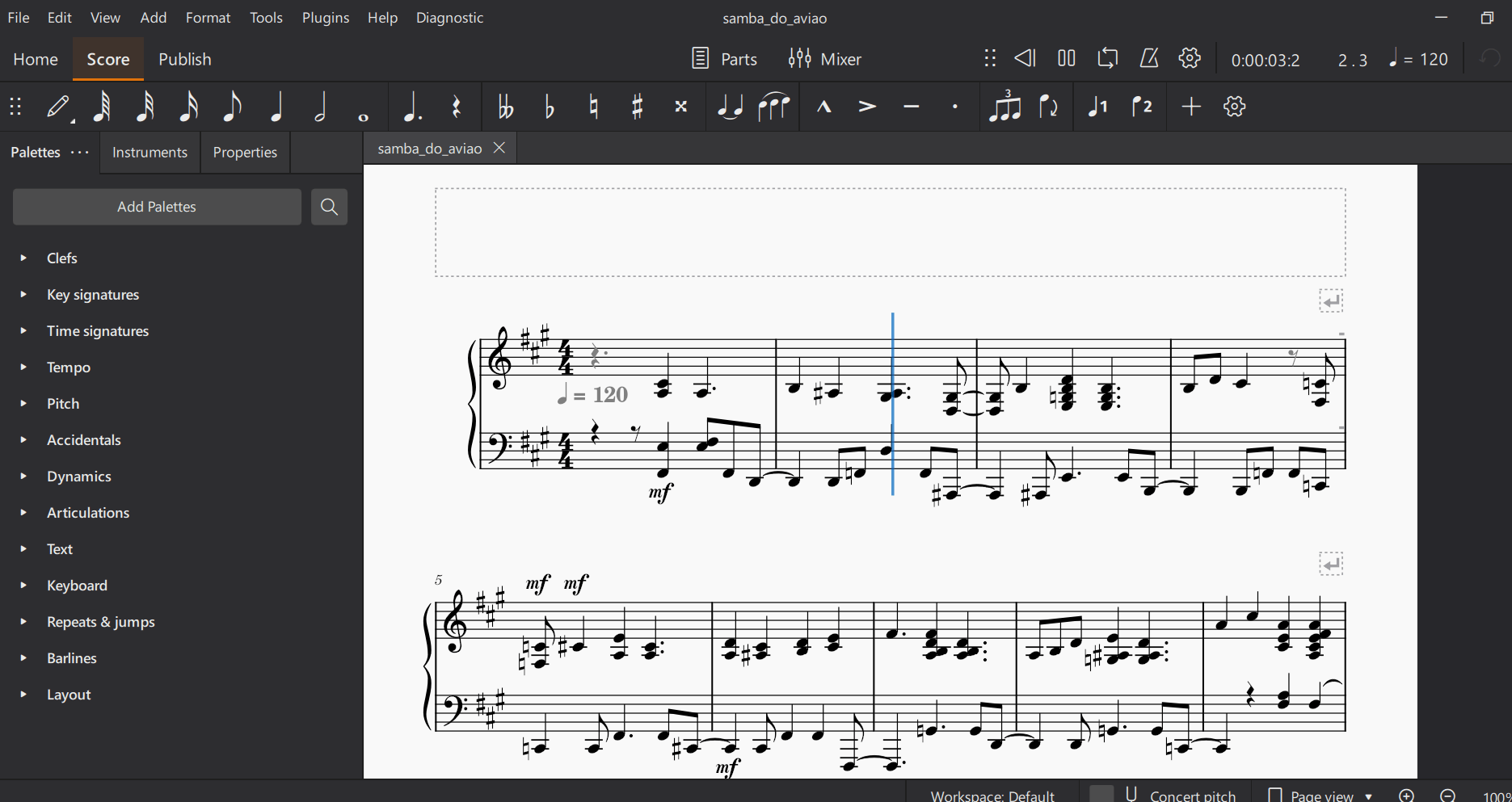
Task: Open playback settings gear
Action: [1190, 58]
